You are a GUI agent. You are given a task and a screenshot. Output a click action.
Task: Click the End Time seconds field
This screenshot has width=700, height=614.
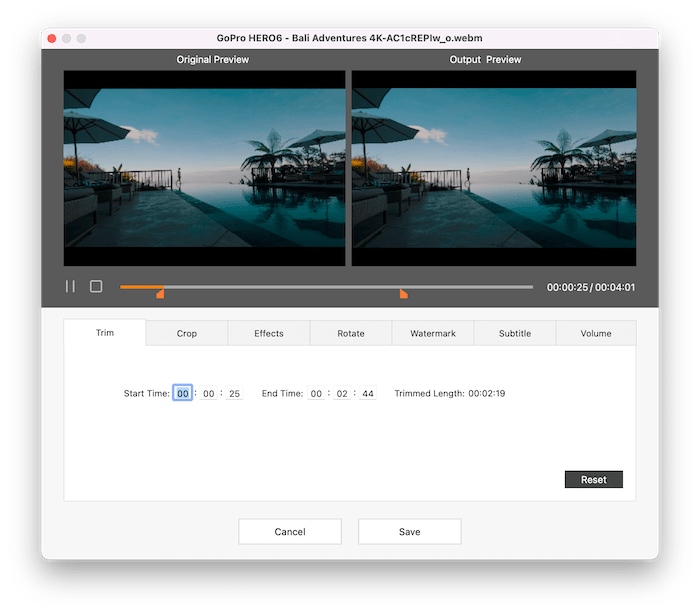pyautogui.click(x=368, y=394)
